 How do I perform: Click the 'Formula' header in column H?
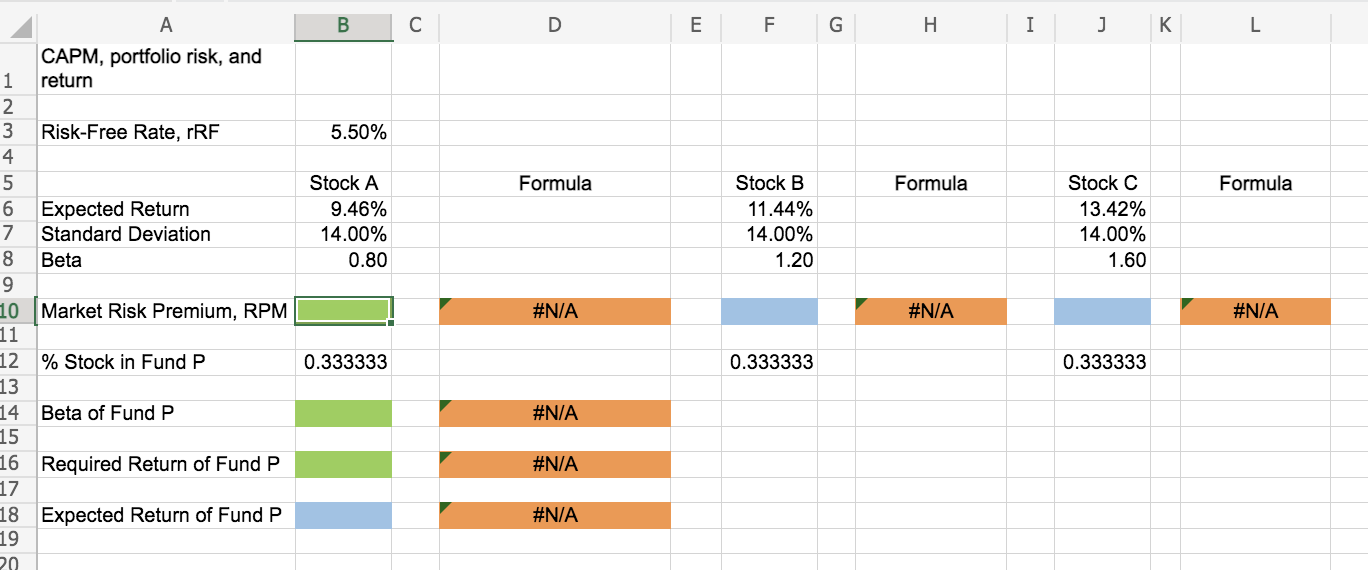pyautogui.click(x=930, y=183)
